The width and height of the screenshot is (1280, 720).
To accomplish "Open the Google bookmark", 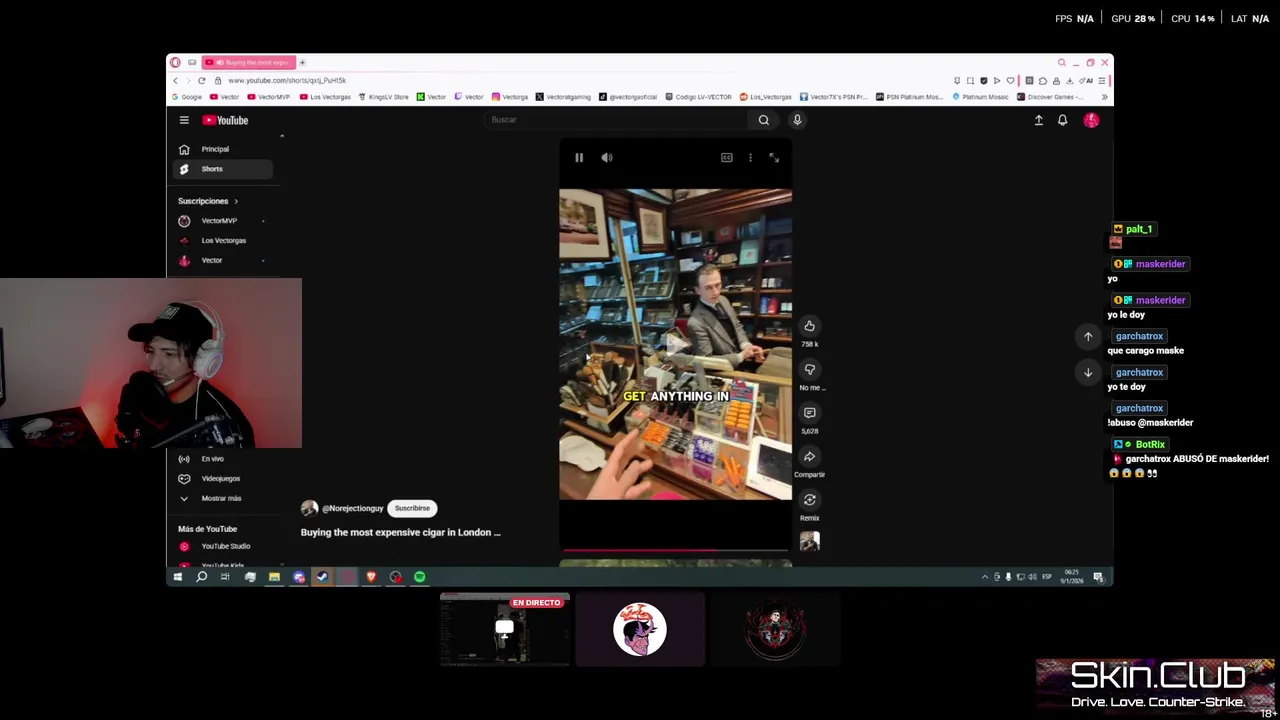I will (x=186, y=97).
